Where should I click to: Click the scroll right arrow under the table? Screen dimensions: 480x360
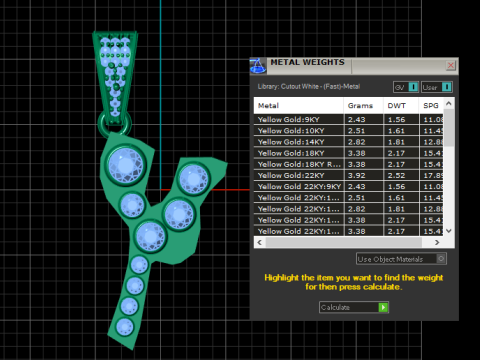437,242
